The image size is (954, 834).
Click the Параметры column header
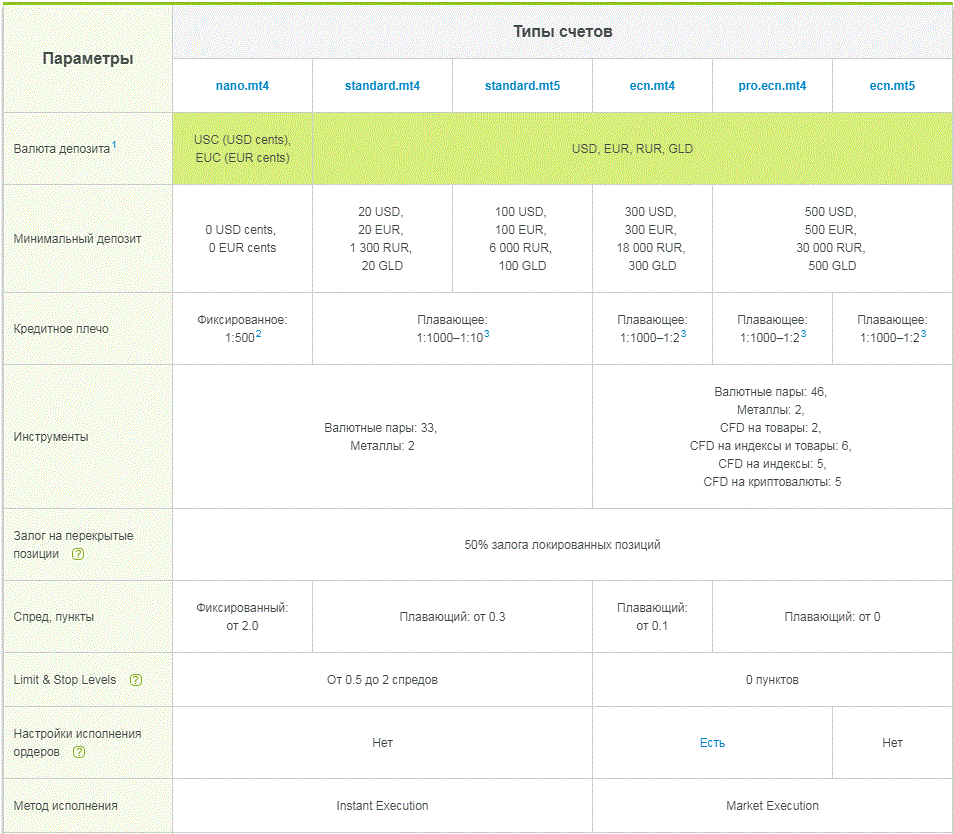pyautogui.click(x=88, y=59)
